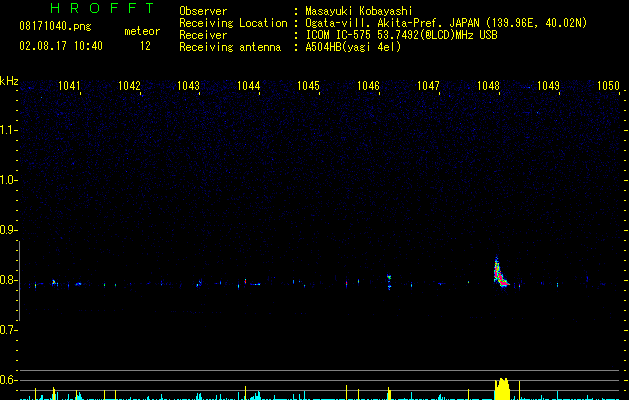Image resolution: width=629 pixels, height=400 pixels.
Task: Select the Ogata-vill. Akita-Pref. JAPAN location text
Action: [446, 23]
